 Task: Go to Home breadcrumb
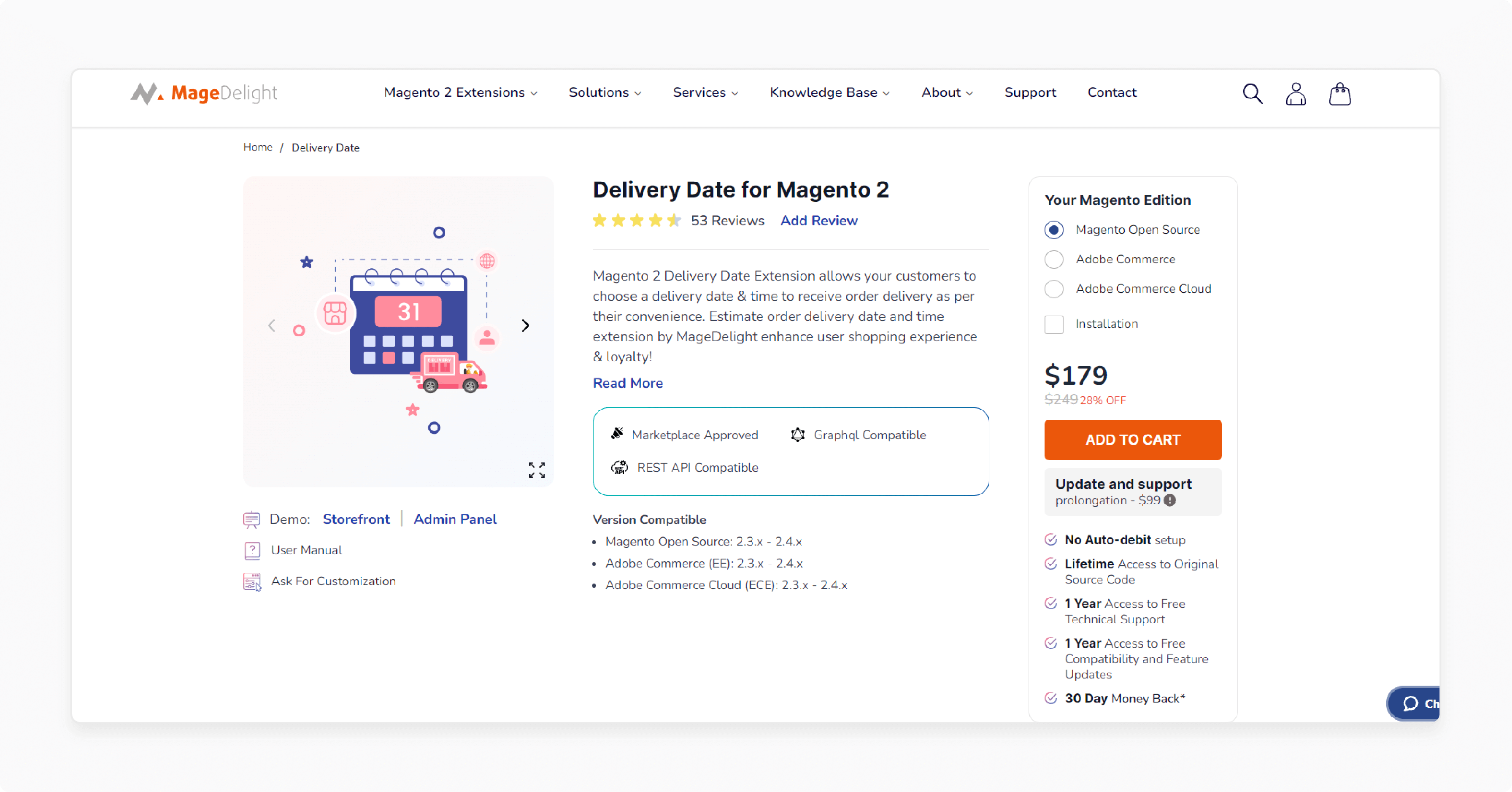pos(257,147)
